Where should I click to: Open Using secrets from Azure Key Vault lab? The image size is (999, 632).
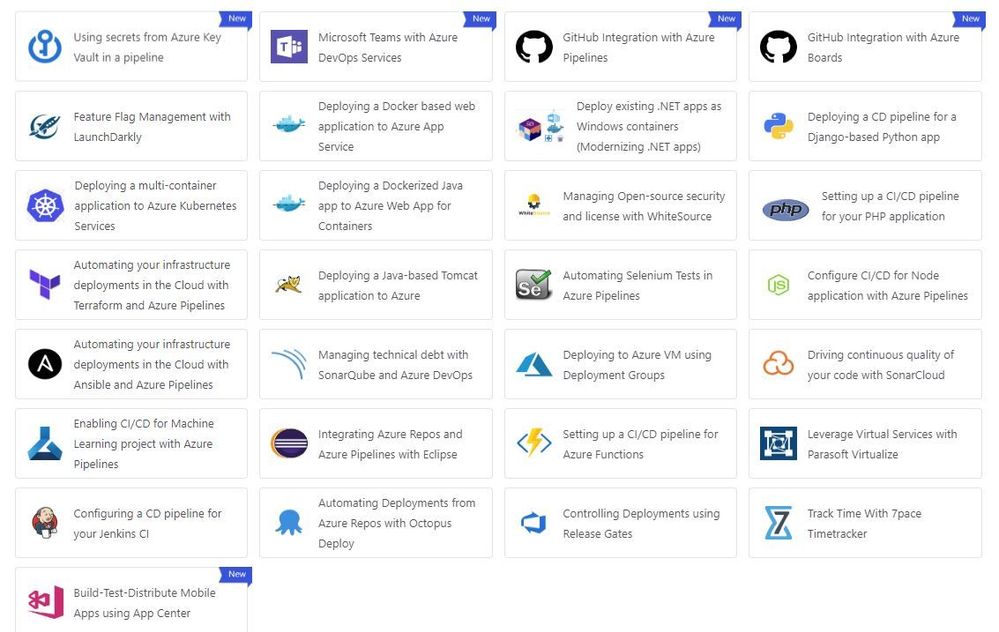pos(131,47)
